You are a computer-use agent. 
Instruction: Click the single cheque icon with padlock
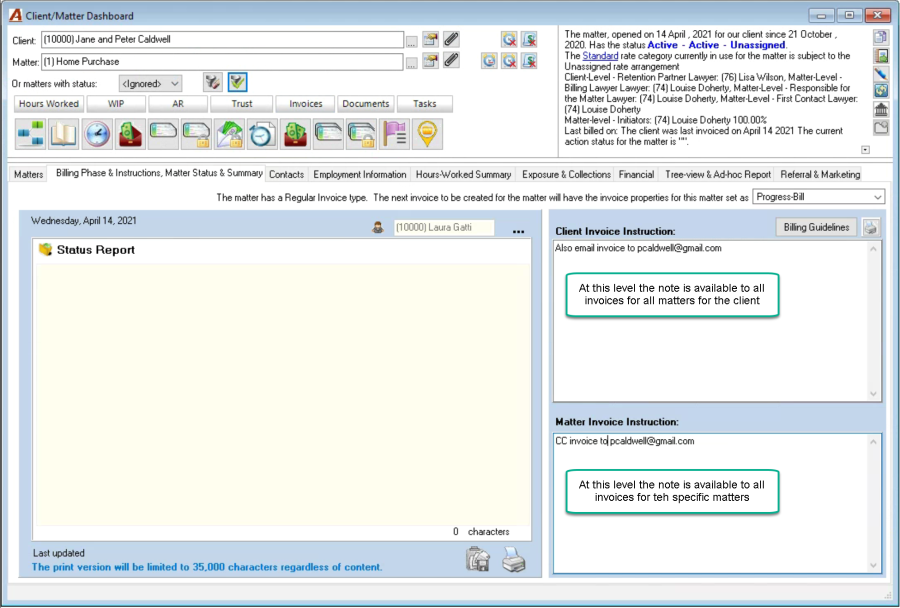click(x=196, y=134)
